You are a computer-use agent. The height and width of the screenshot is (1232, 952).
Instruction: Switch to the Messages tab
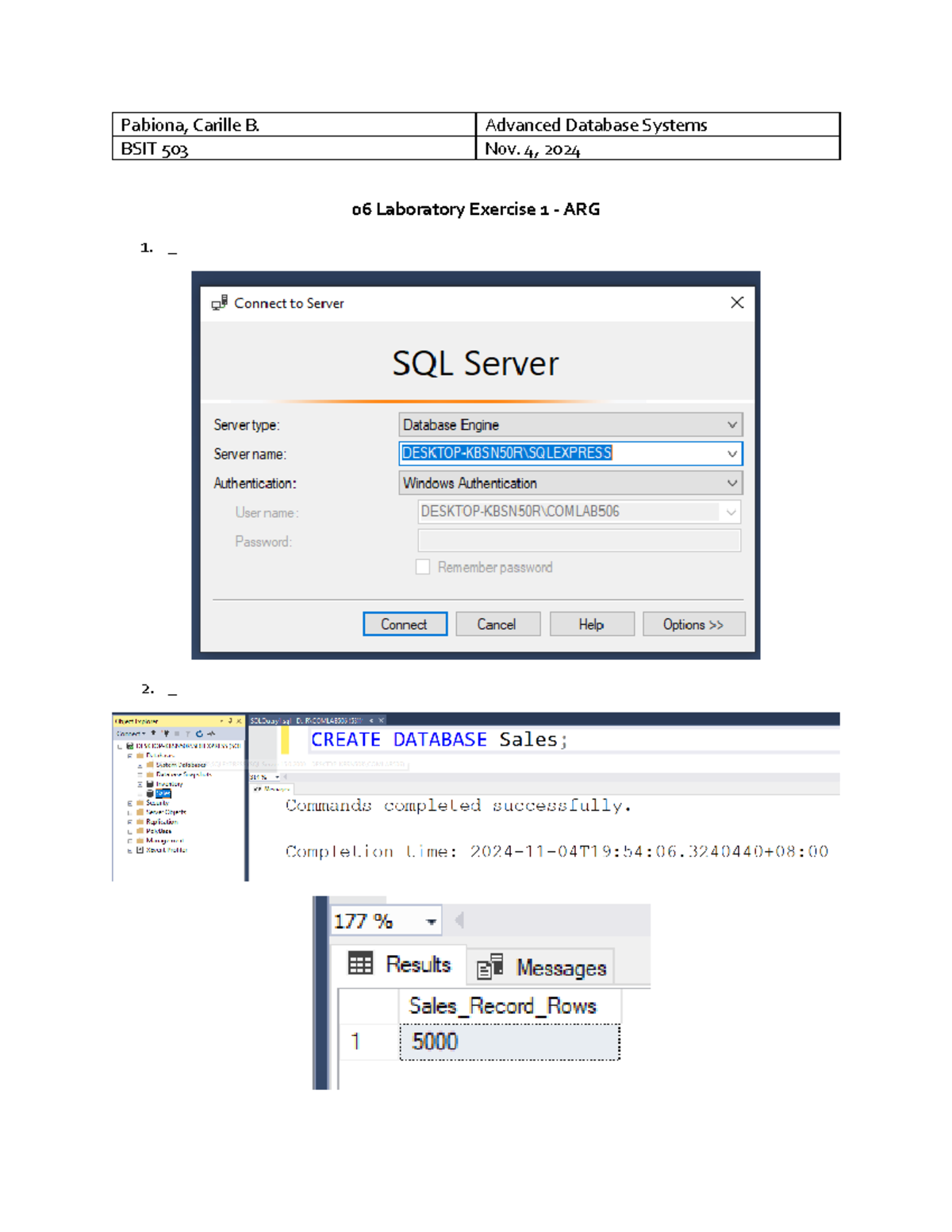tap(543, 968)
